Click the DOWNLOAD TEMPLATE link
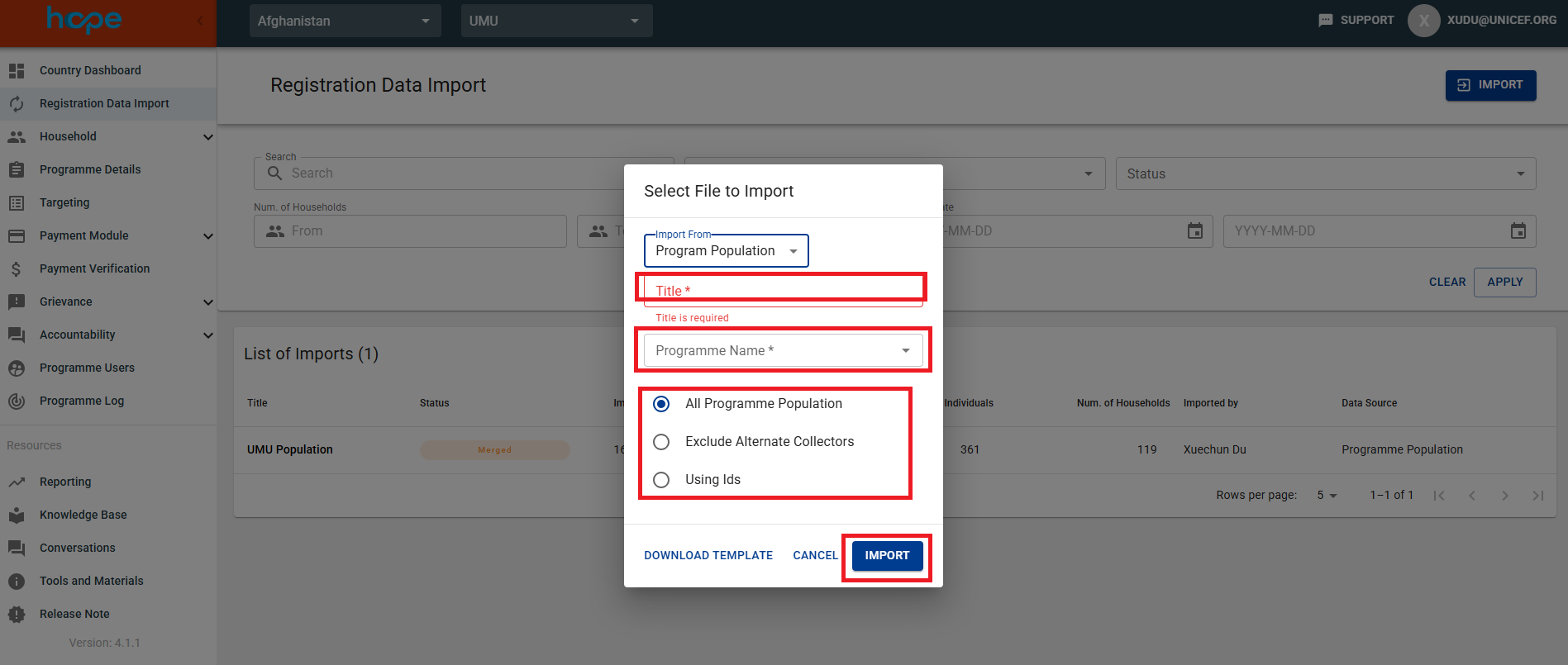The image size is (1568, 665). (x=708, y=556)
